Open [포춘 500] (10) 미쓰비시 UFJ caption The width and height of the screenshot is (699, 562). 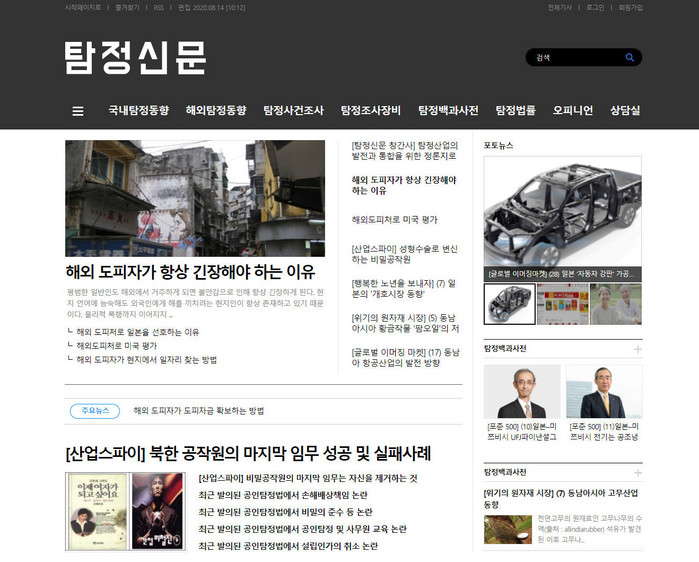pyautogui.click(x=522, y=432)
